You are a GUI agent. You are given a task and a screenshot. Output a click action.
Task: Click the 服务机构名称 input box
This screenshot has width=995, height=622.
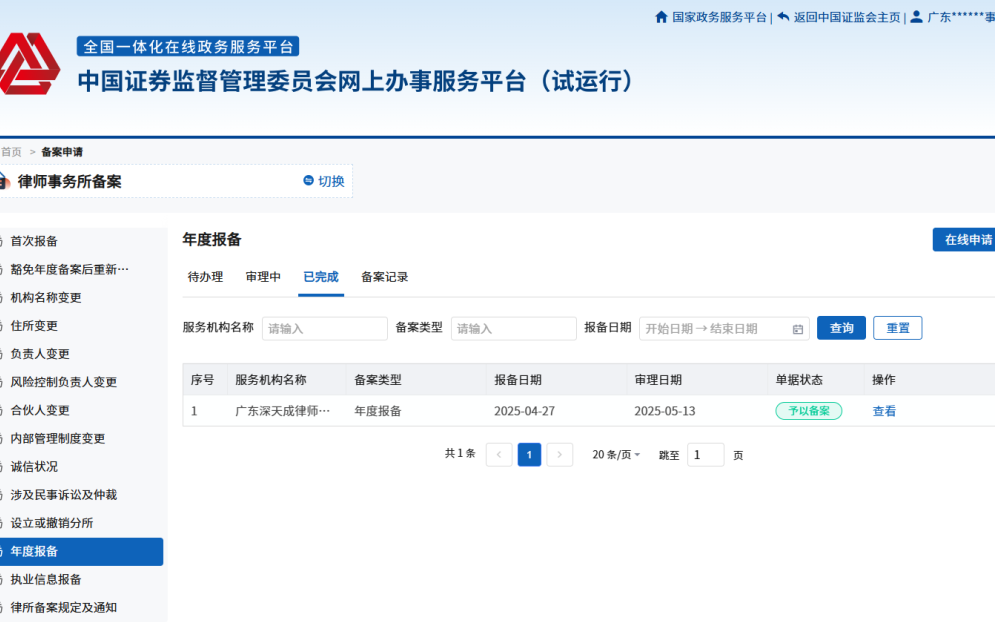[x=324, y=328]
